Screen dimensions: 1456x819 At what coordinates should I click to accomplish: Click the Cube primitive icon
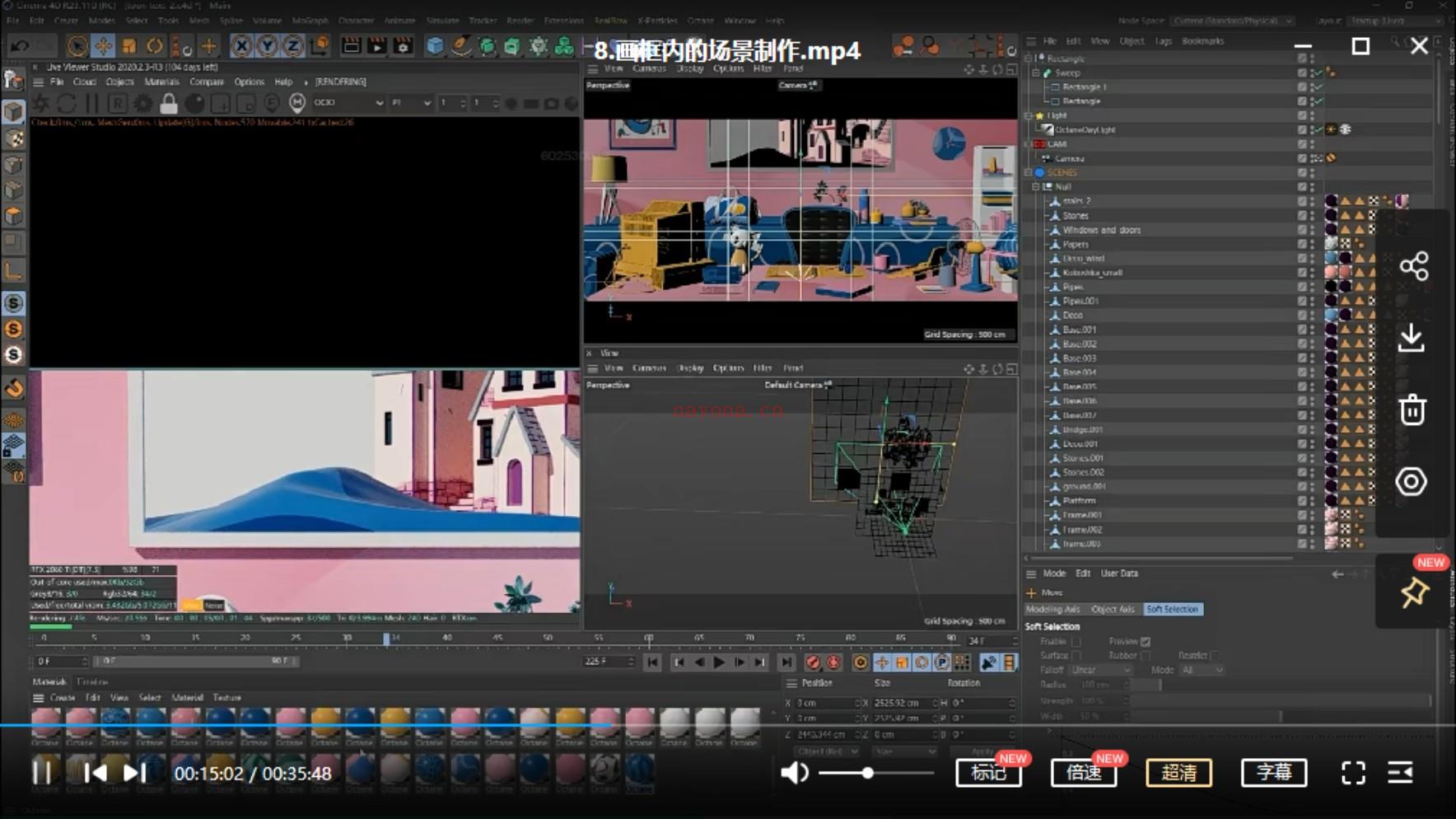click(435, 45)
